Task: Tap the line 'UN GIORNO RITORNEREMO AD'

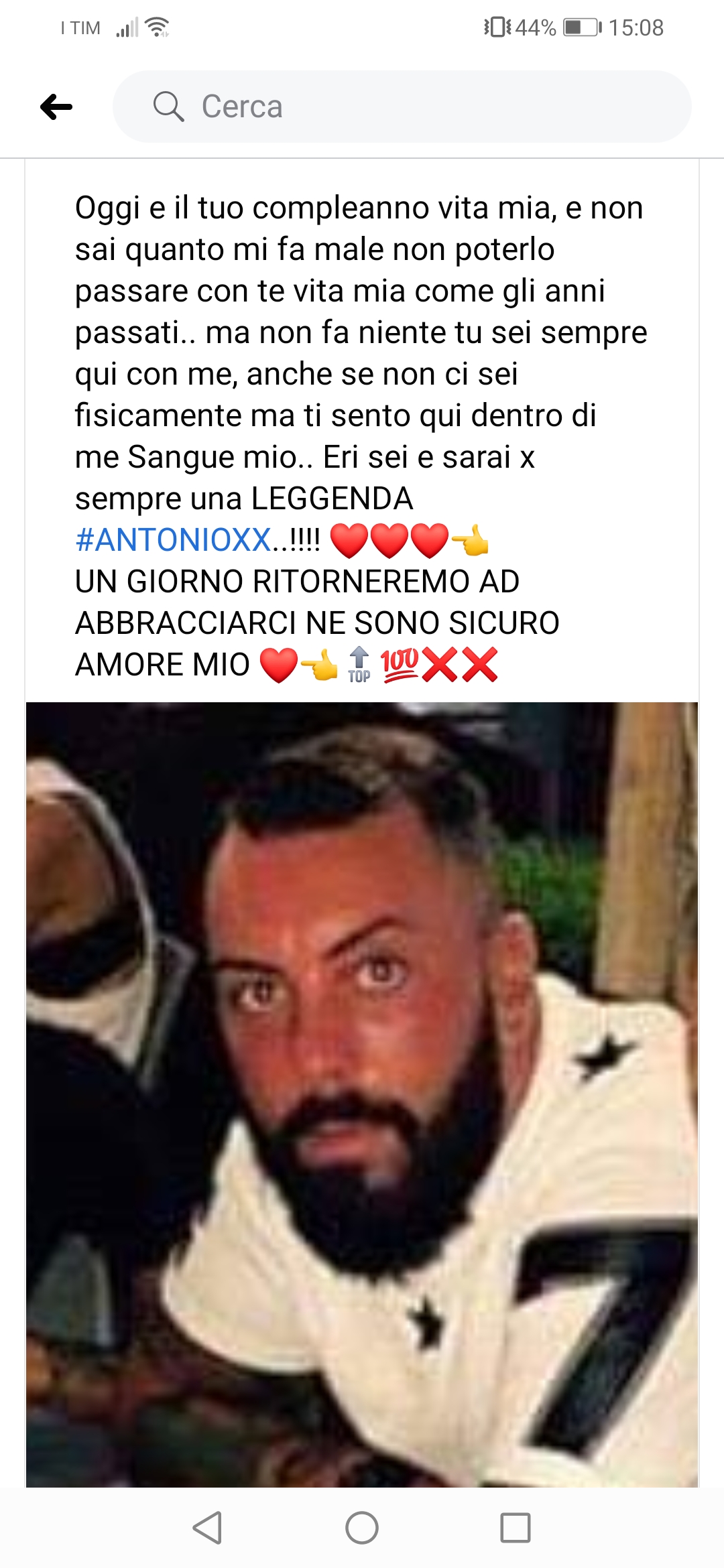Action: click(x=298, y=582)
